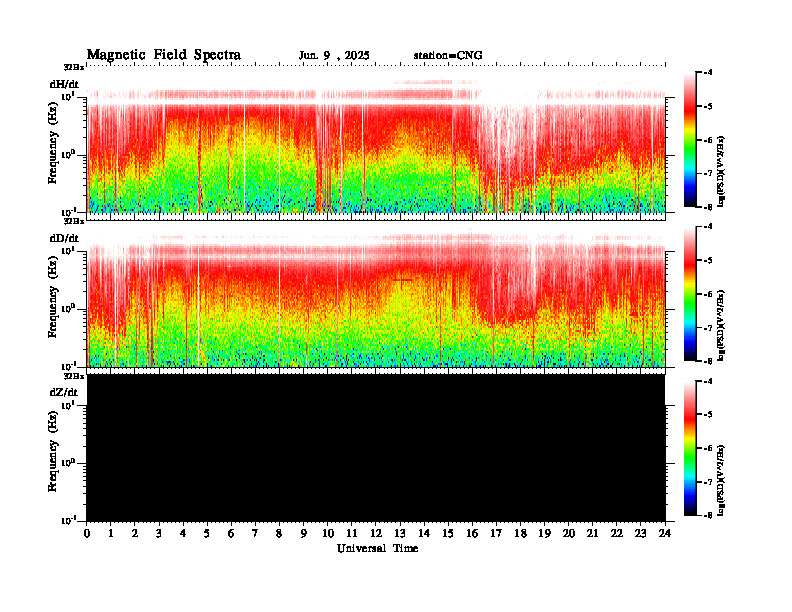792x612 pixels.
Task: Click the hour 10 tick label on the time axis
Action: pyautogui.click(x=328, y=534)
